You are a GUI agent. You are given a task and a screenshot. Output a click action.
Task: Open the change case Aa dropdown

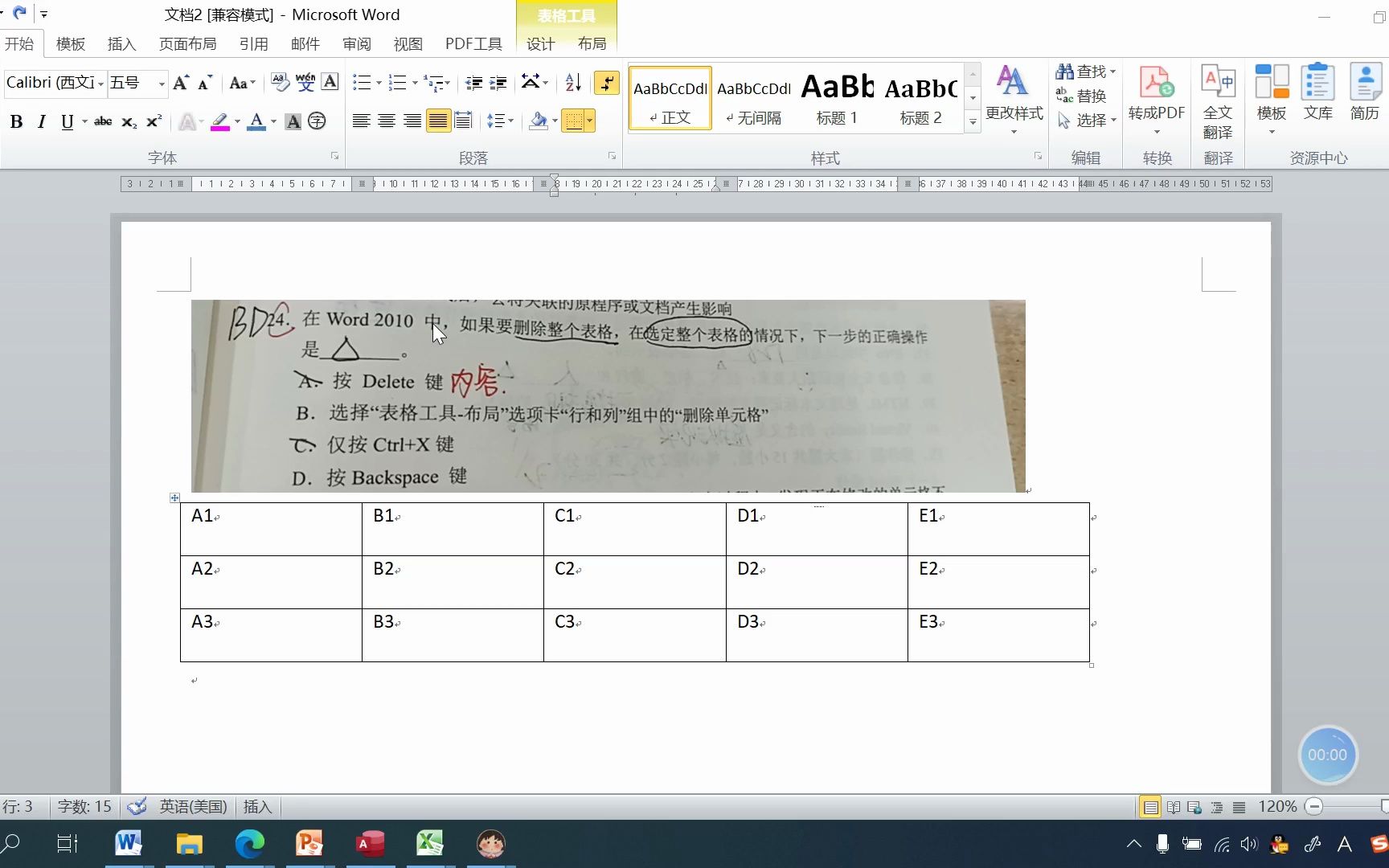tap(242, 82)
